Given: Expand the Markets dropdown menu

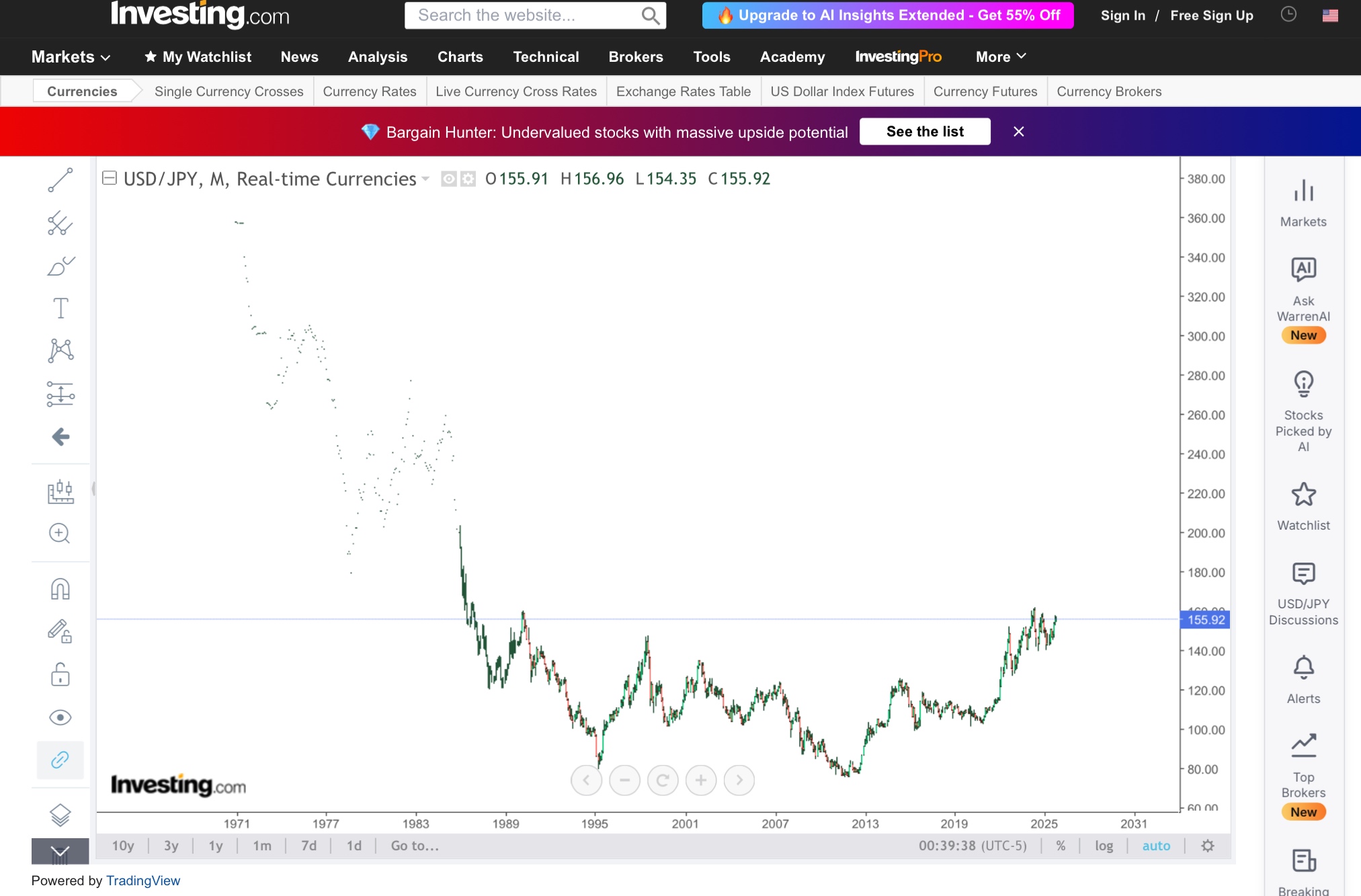Looking at the screenshot, I should (71, 57).
